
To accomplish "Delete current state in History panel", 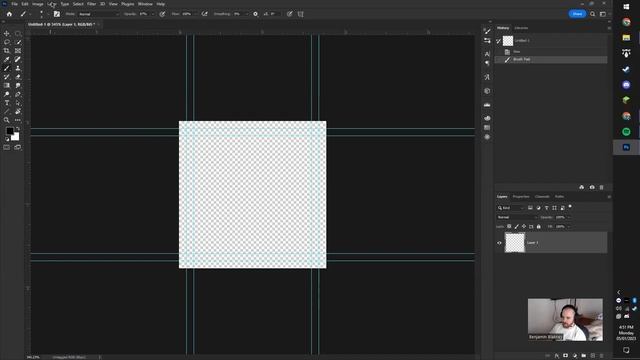I will (x=601, y=187).
